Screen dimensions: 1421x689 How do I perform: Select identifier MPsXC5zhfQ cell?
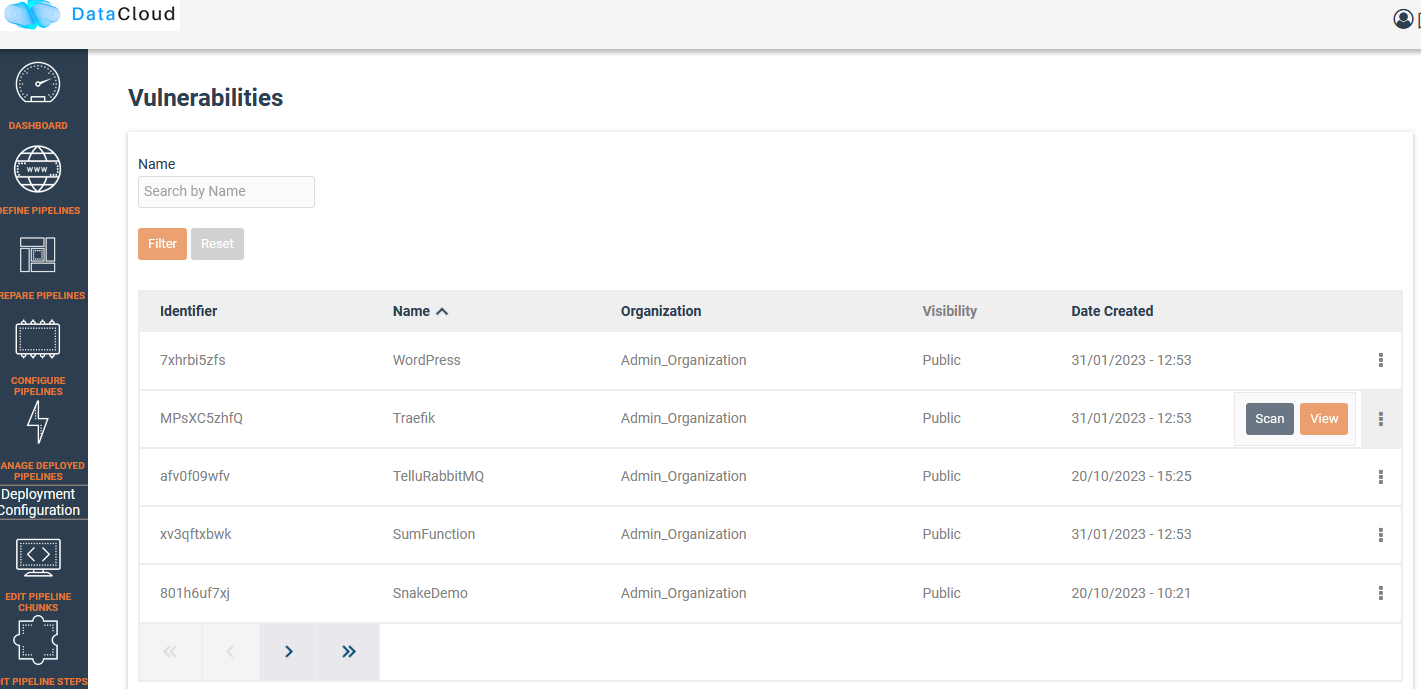201,418
